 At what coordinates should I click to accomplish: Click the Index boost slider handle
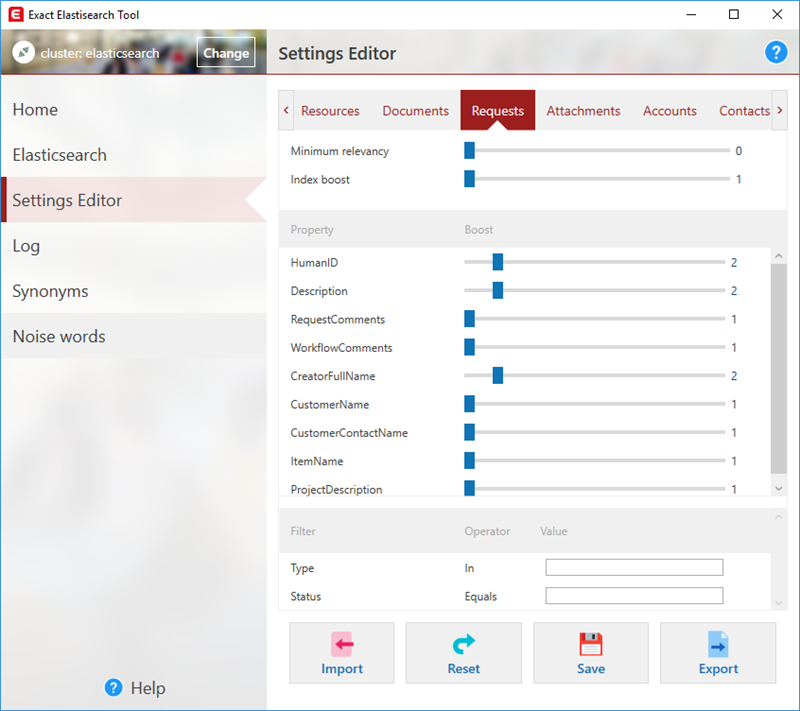(469, 179)
